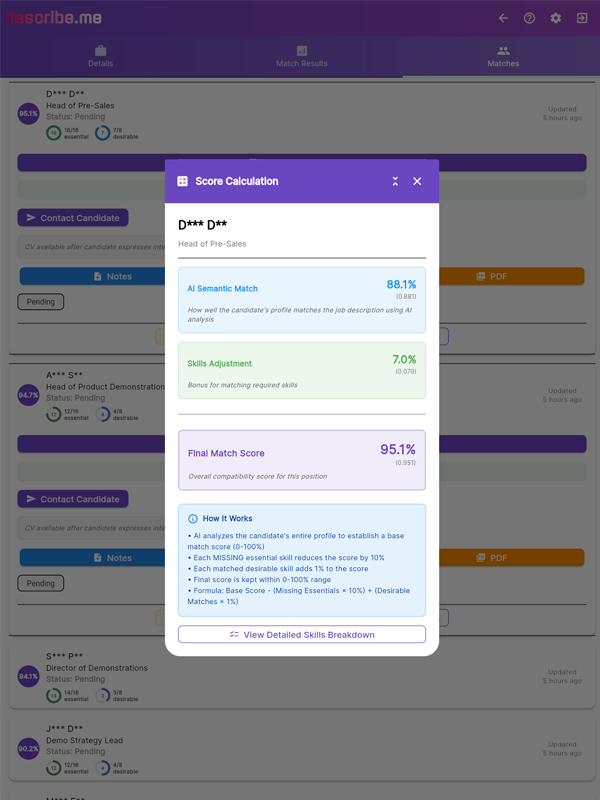Image resolution: width=600 pixels, height=800 pixels.
Task: Click the 16/16 essential skills badge
Action: point(66,134)
